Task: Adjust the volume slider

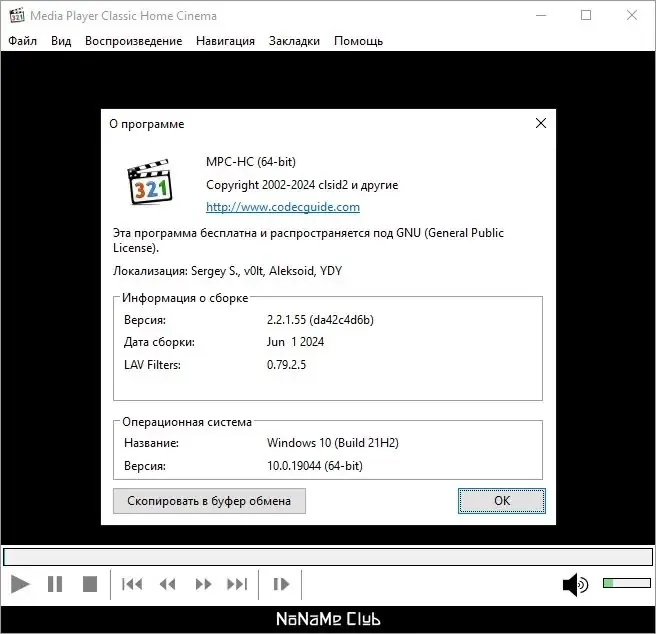Action: coord(627,583)
